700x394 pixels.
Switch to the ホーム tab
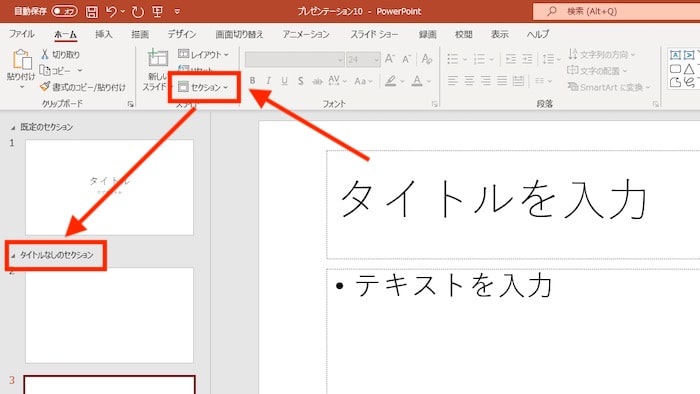click(65, 34)
